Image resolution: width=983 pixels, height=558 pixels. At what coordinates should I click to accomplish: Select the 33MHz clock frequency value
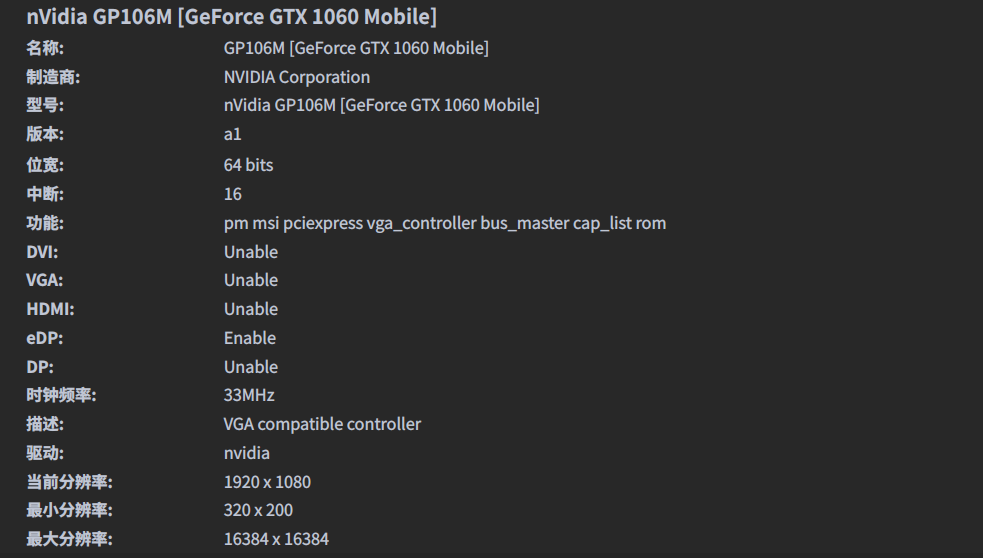tap(249, 395)
